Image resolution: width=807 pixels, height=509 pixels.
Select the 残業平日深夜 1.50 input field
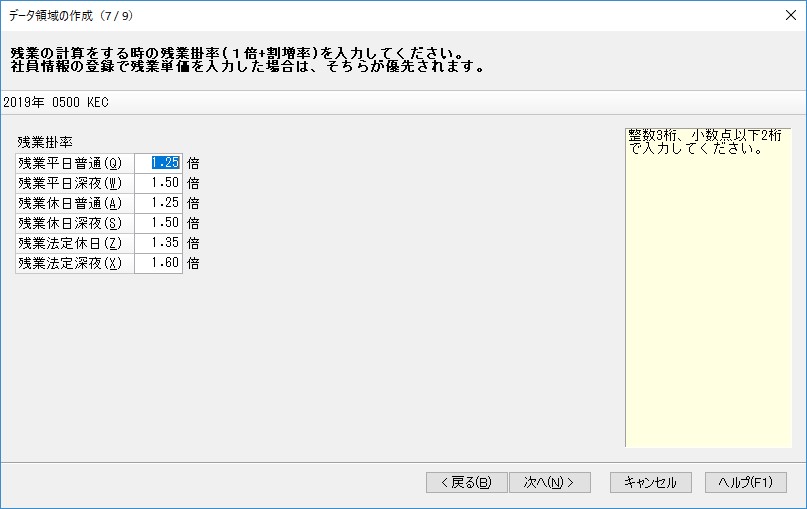(159, 183)
